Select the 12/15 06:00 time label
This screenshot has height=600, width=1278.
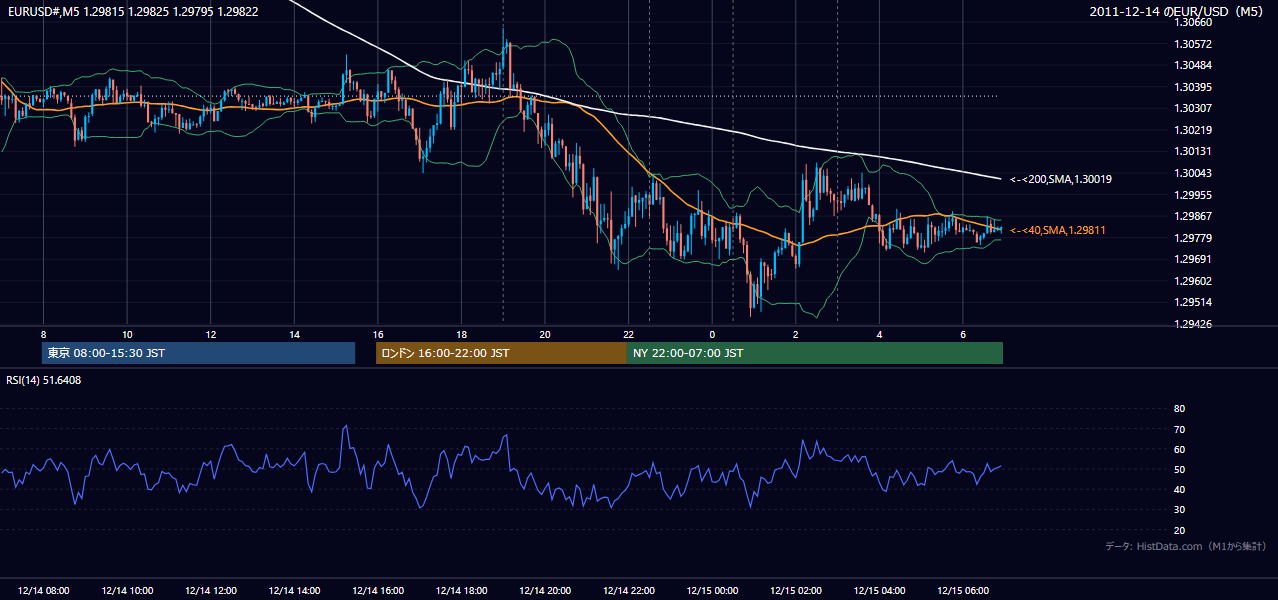pyautogui.click(x=963, y=591)
